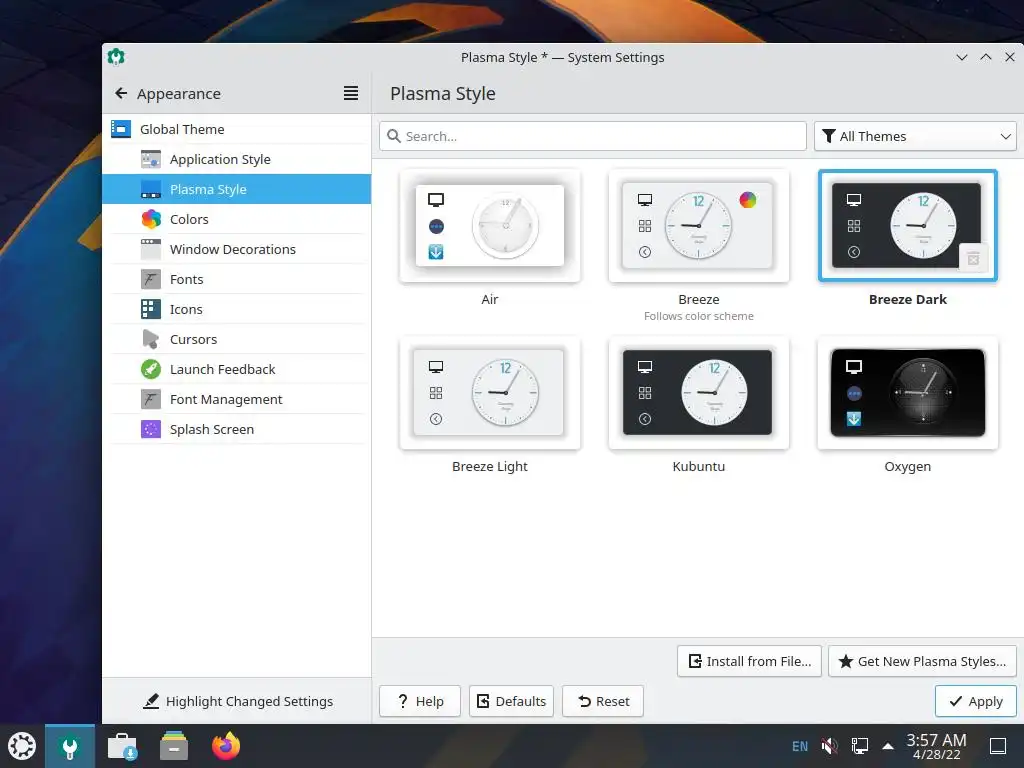The height and width of the screenshot is (768, 1024).
Task: Open the sidebar hamburger menu
Action: pyautogui.click(x=351, y=93)
